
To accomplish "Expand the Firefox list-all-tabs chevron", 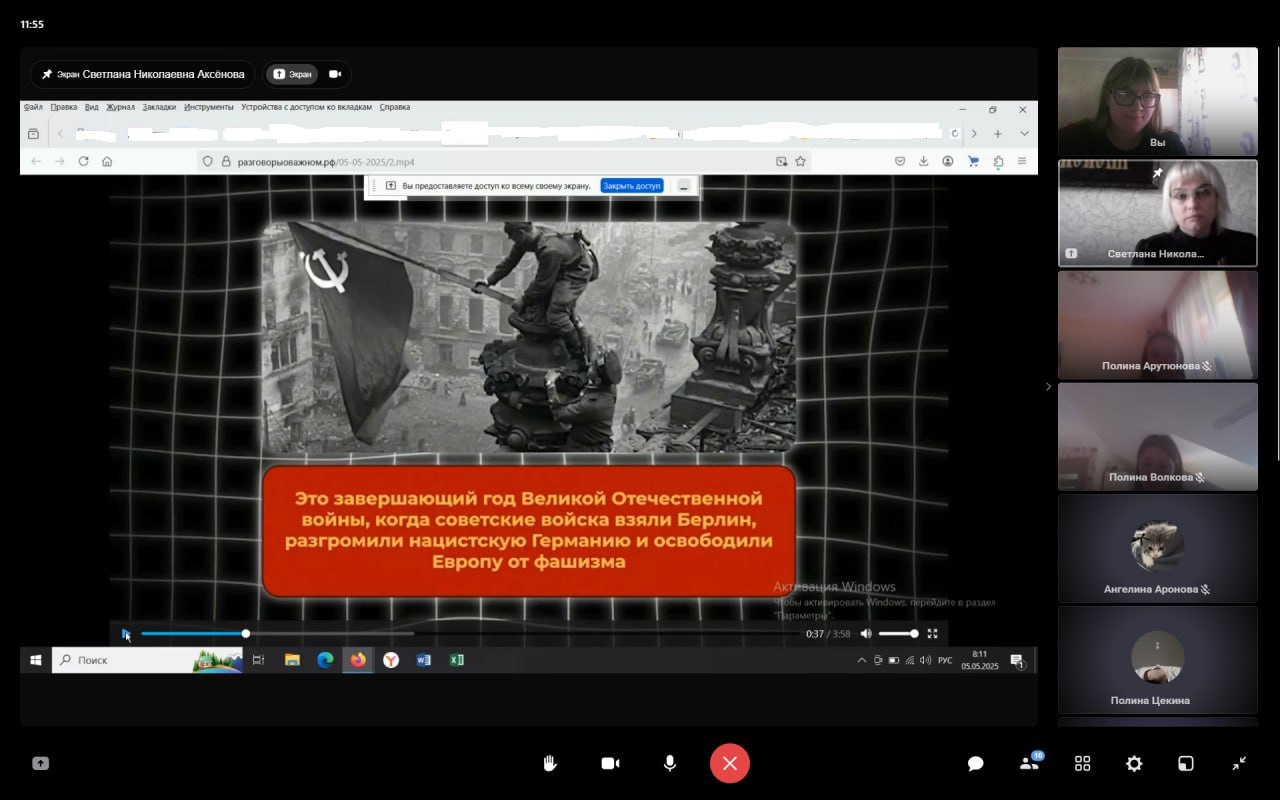I will 1024,134.
